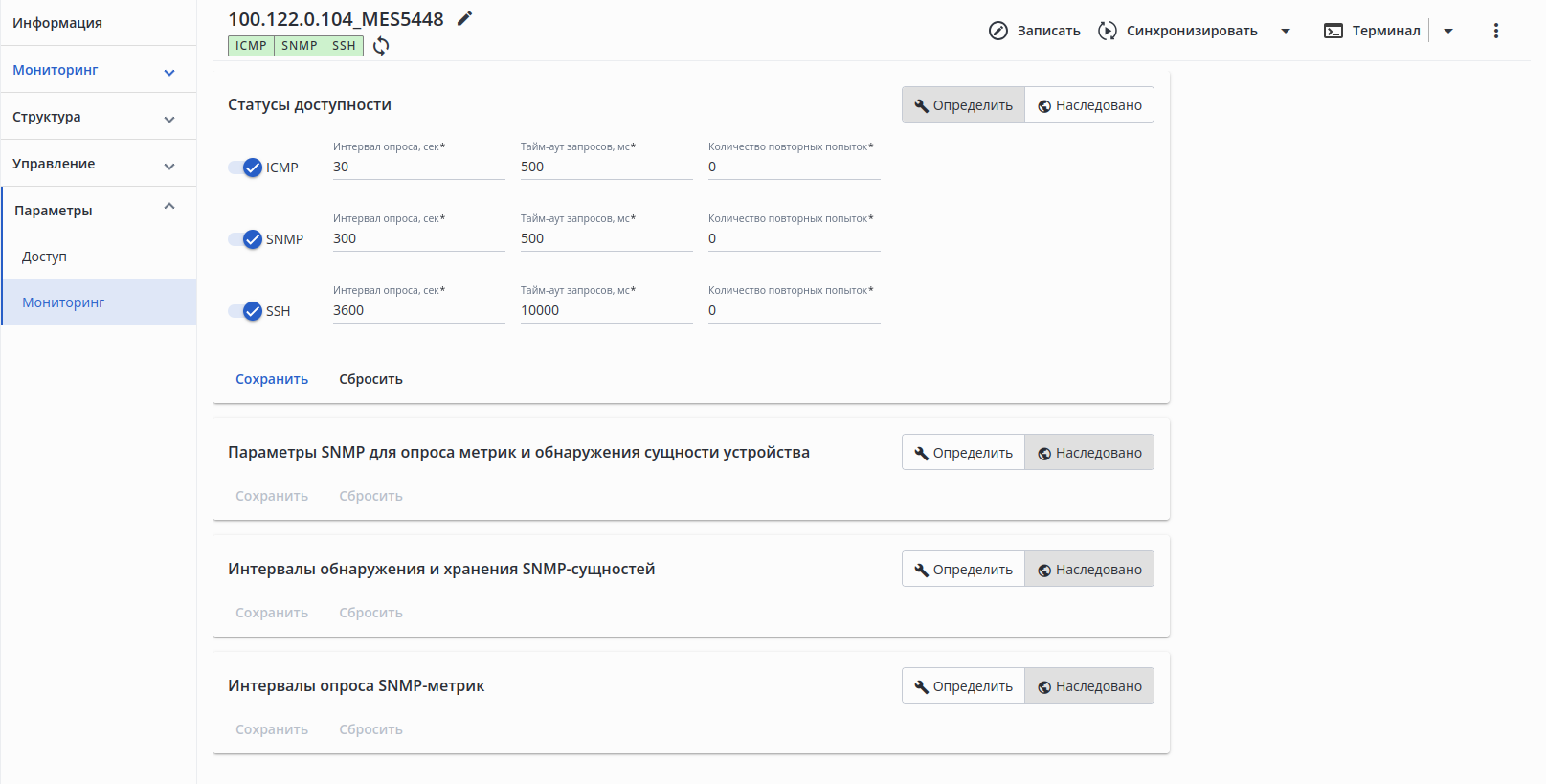Click the Синхронизировать play-circle icon
This screenshot has height=784, width=1546.
coord(1108,31)
